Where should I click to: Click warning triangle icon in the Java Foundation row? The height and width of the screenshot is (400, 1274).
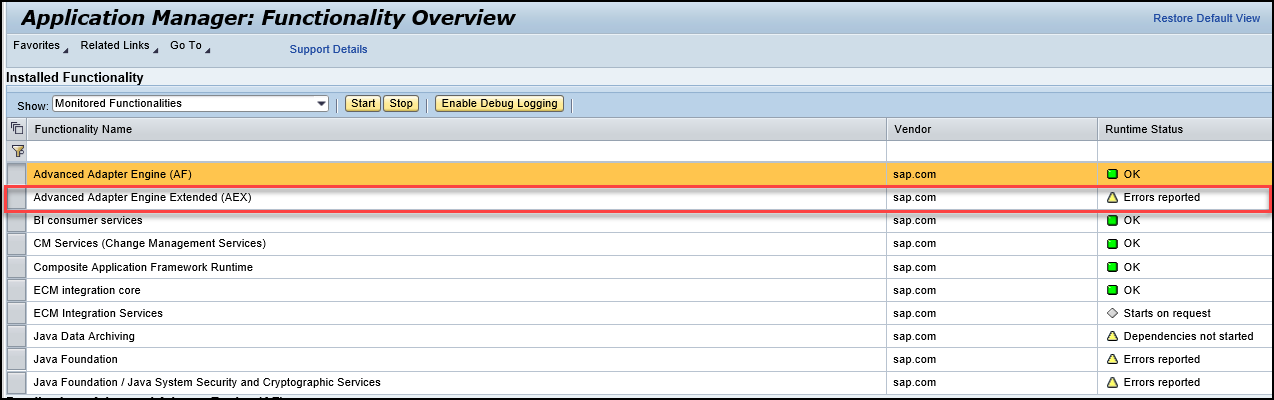tap(1112, 359)
